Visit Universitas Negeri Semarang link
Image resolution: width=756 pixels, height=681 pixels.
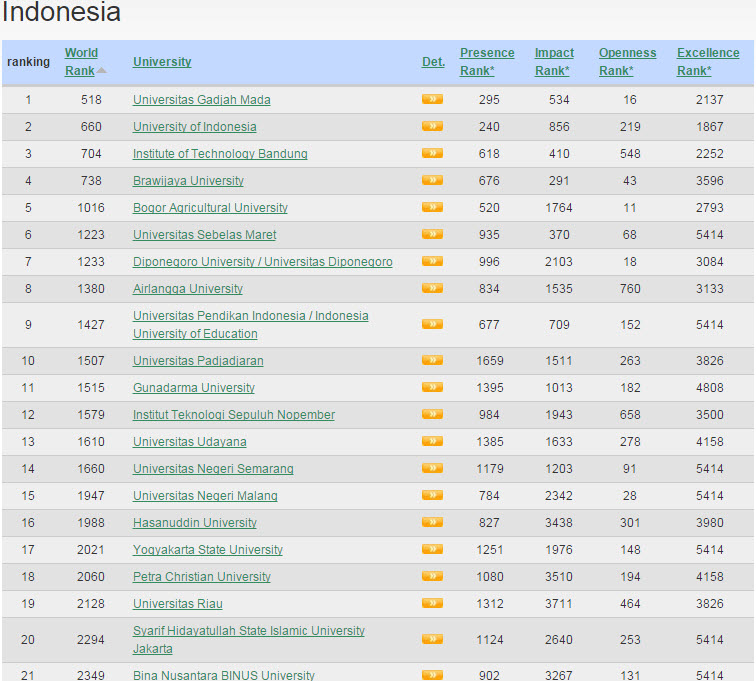[213, 469]
